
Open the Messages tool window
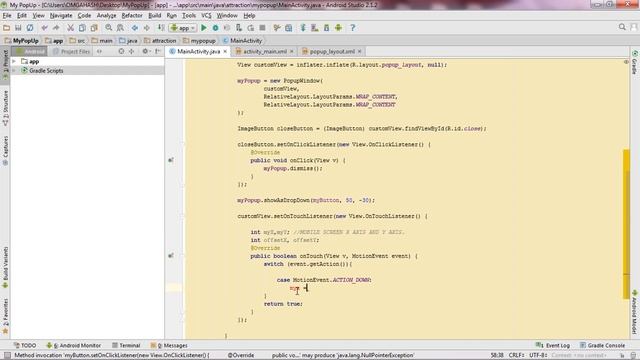pos(169,345)
